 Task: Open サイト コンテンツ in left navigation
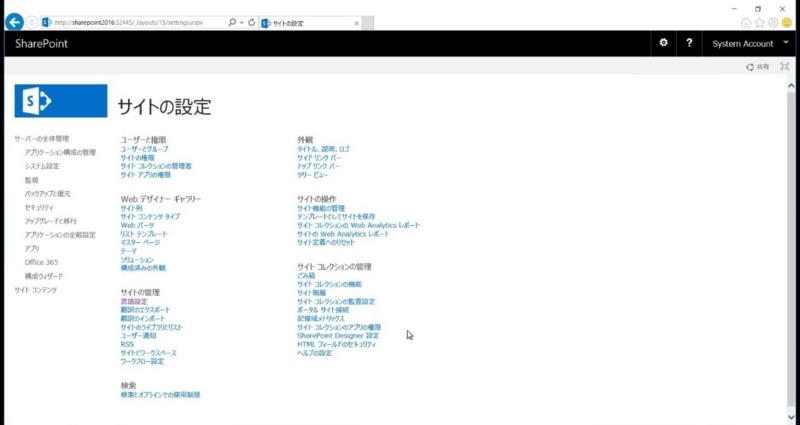36,290
